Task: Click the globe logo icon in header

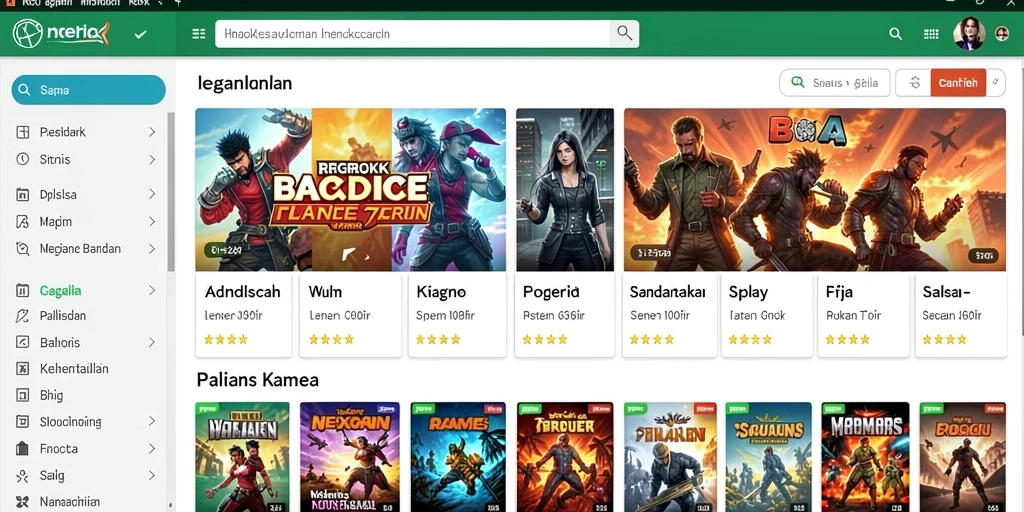Action: coord(27,34)
